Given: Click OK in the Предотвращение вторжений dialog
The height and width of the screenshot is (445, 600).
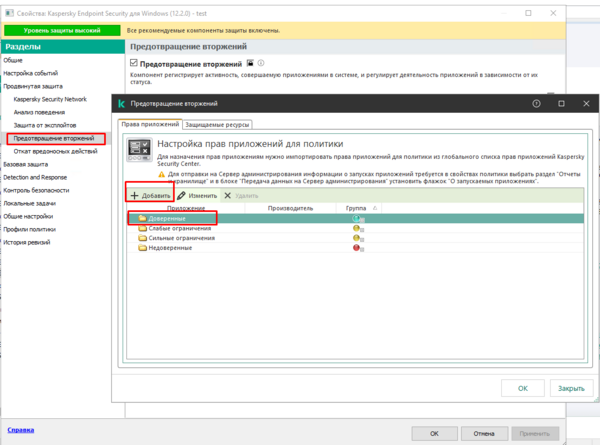Looking at the screenshot, I should coord(523,388).
